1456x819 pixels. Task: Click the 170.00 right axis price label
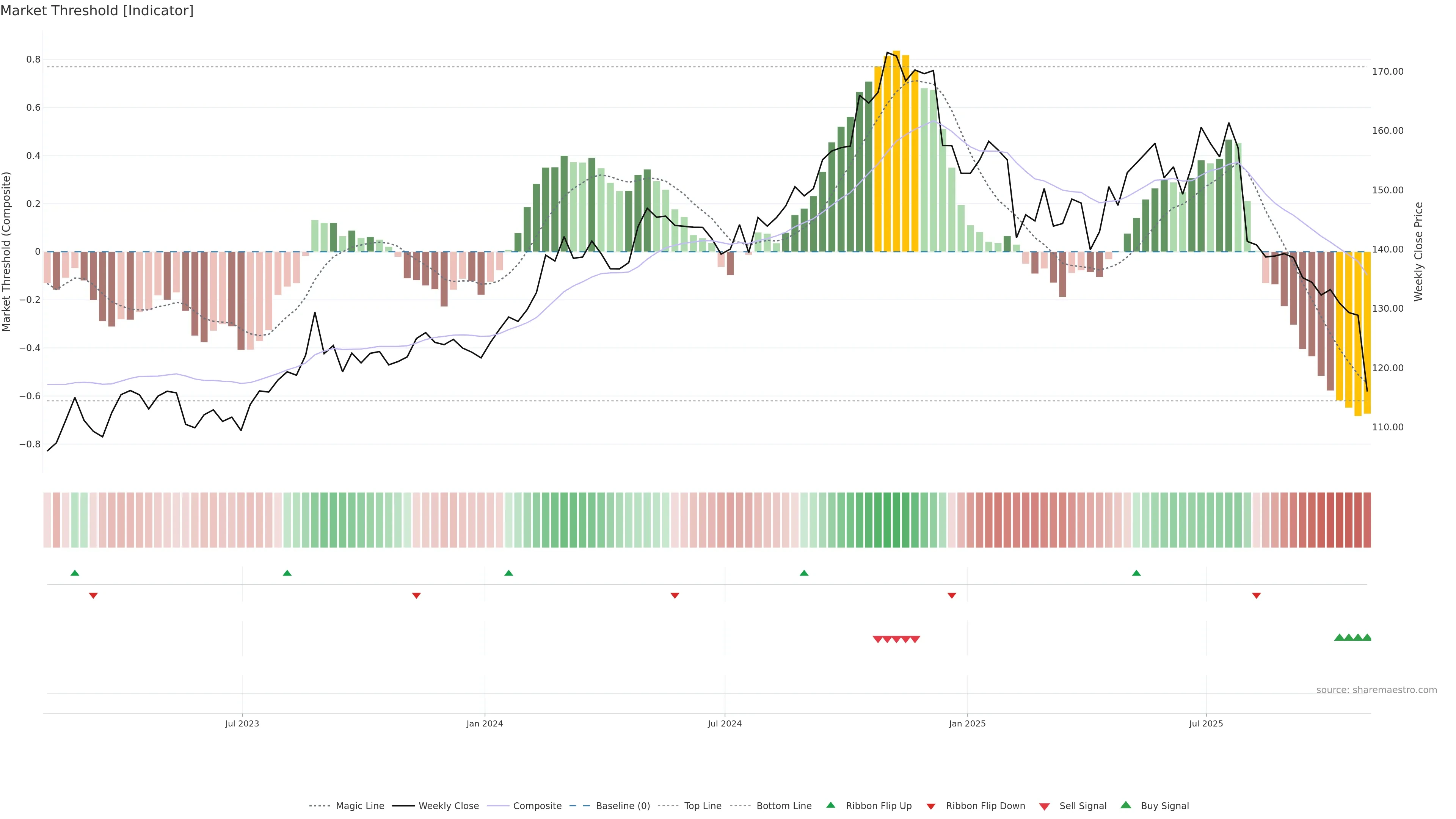[1388, 71]
